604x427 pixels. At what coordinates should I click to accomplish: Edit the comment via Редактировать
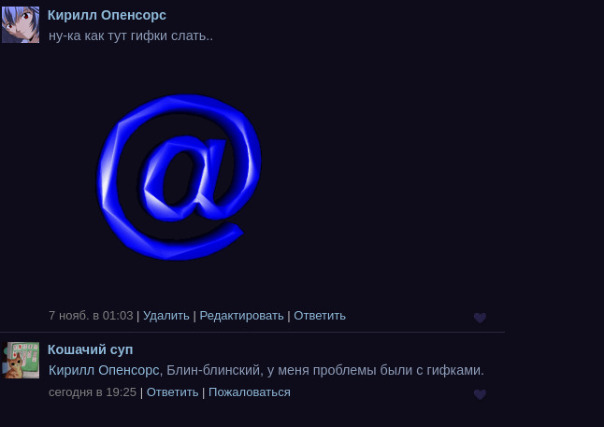[242, 316]
